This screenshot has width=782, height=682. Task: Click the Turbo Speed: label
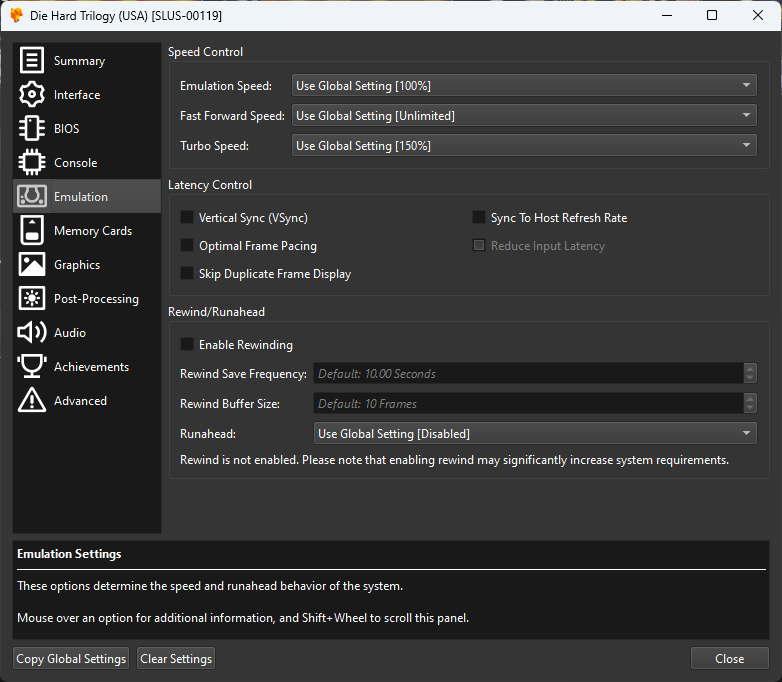point(214,146)
